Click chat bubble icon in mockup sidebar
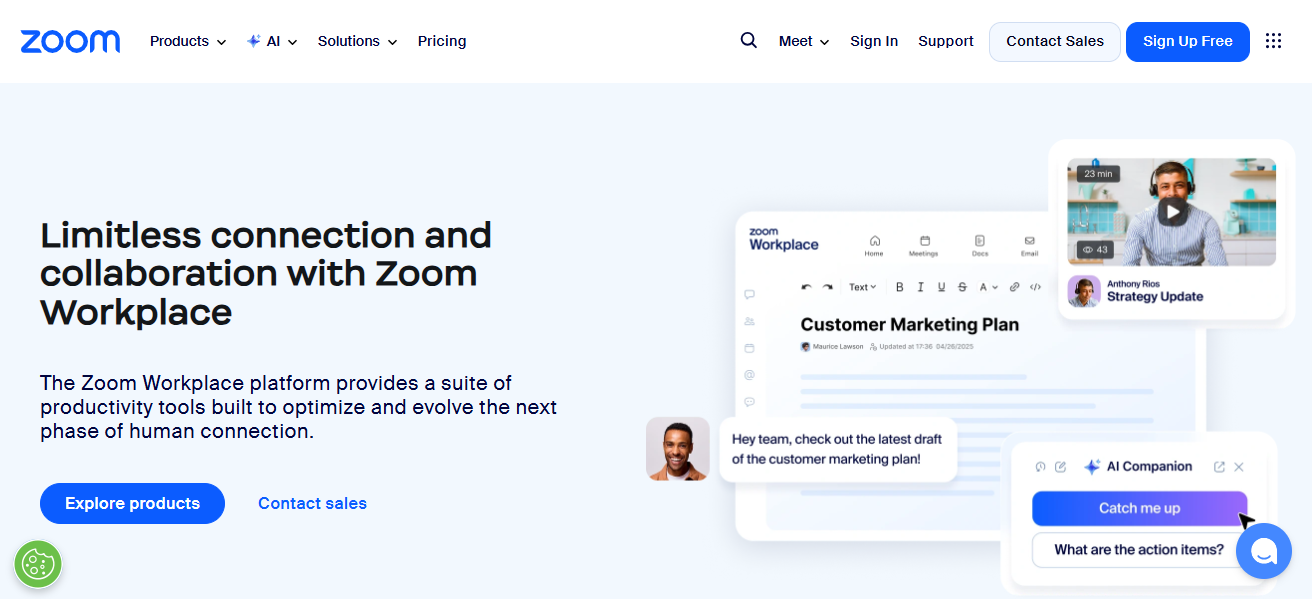Screen dimensions: 1312x599 click(x=749, y=294)
